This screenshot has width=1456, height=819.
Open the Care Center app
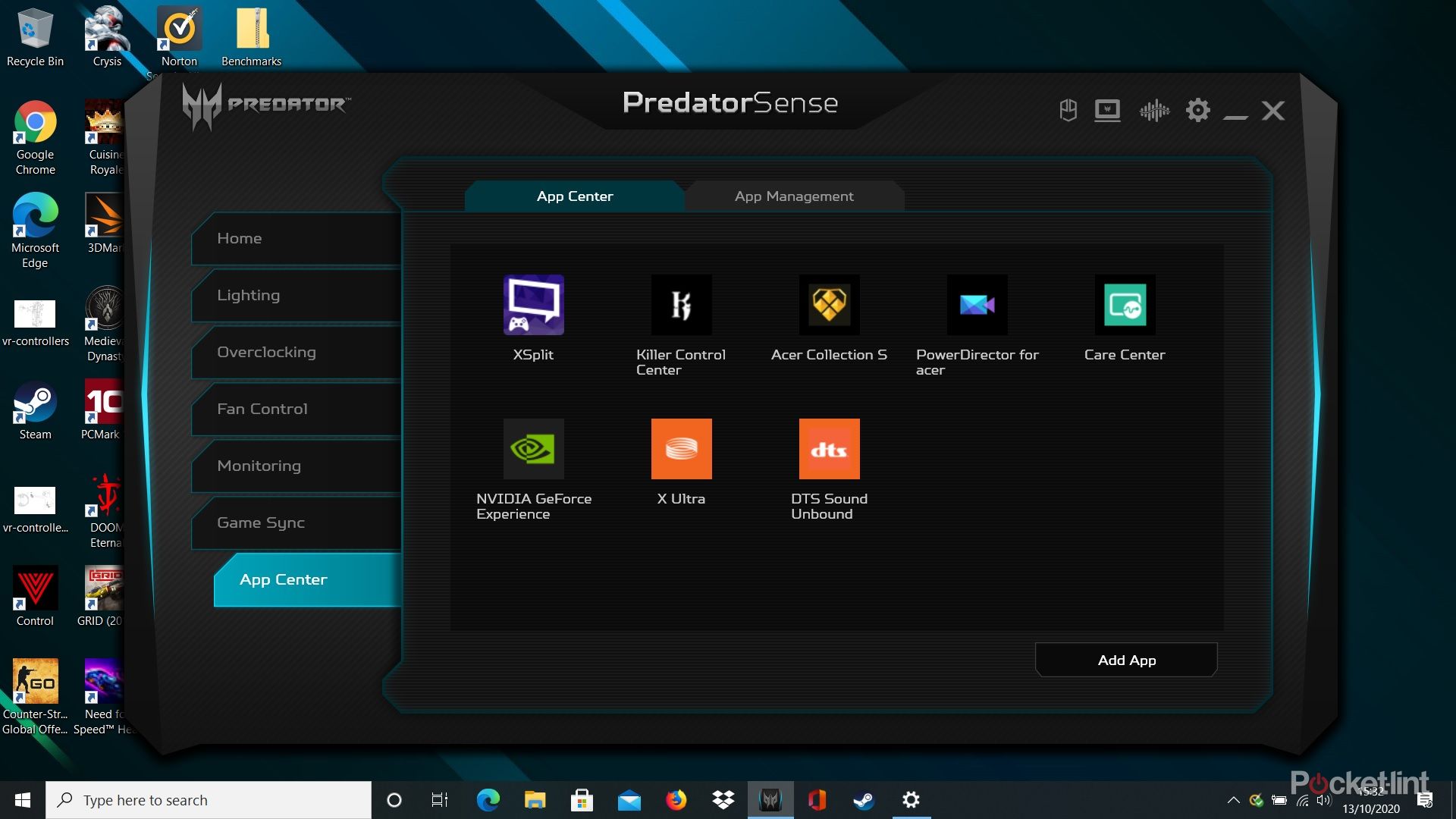1125,305
